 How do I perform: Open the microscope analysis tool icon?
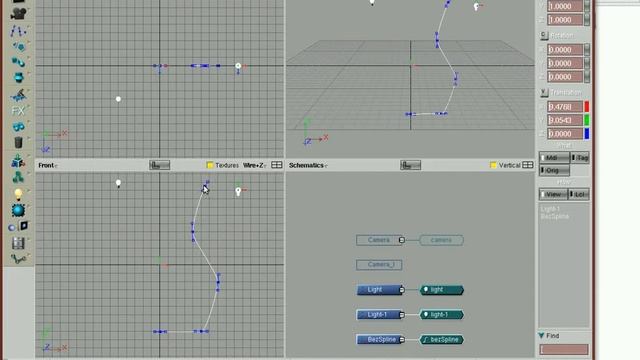[18, 95]
